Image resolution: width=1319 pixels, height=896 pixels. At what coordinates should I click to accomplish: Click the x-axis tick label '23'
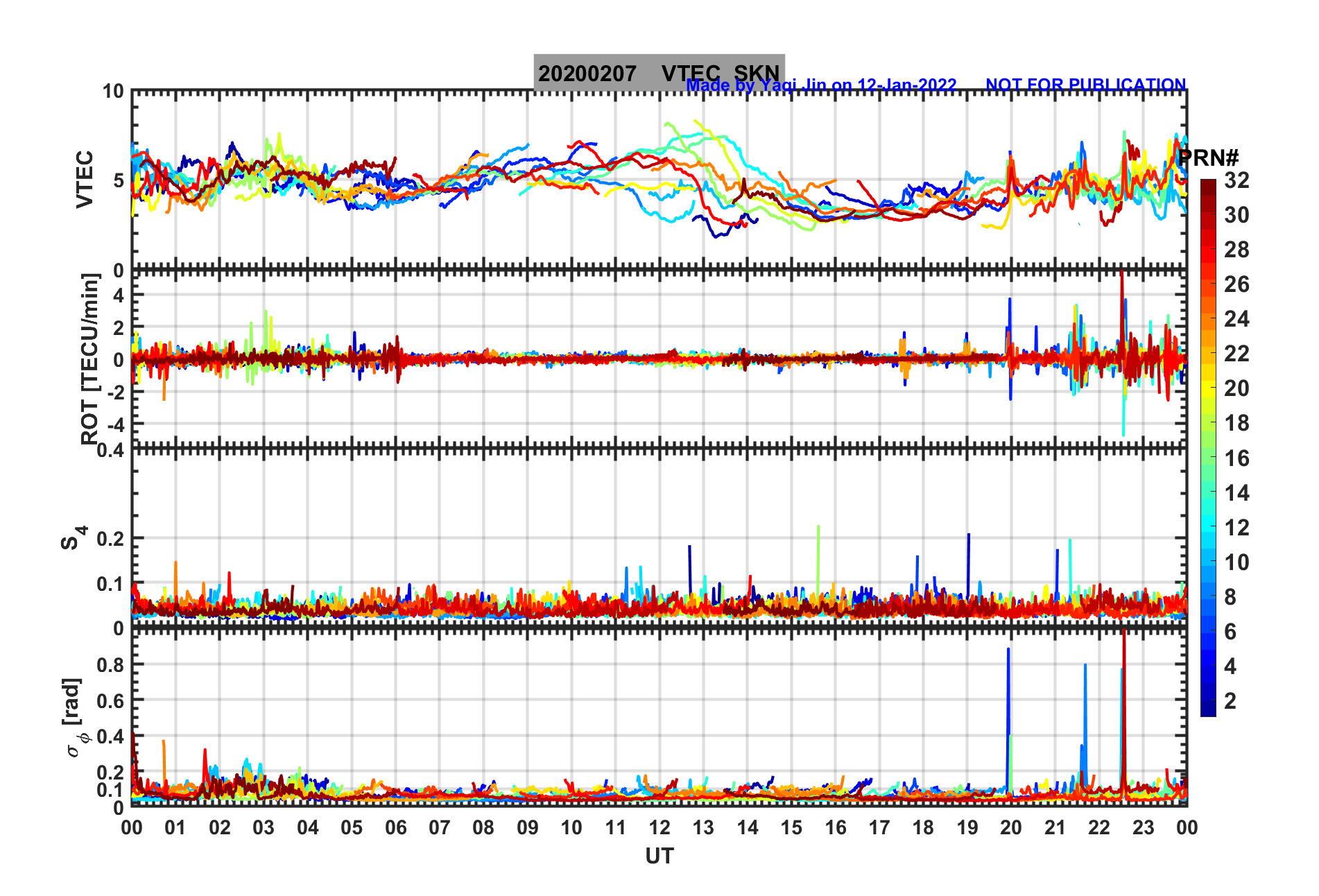tap(1143, 827)
